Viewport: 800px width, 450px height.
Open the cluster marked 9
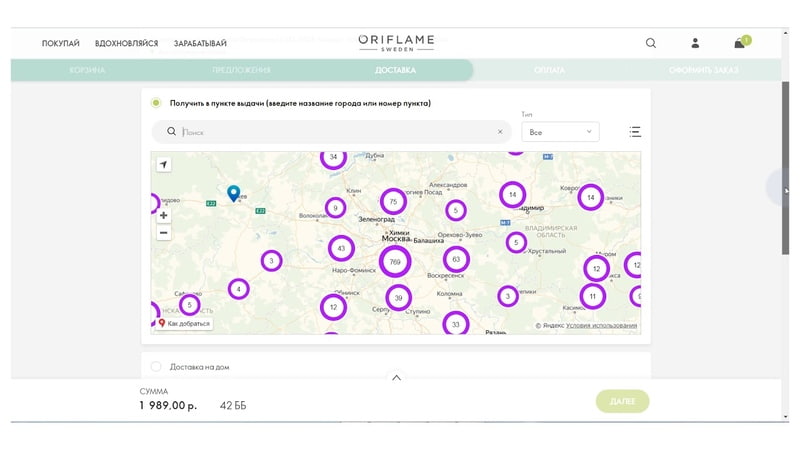click(335, 208)
